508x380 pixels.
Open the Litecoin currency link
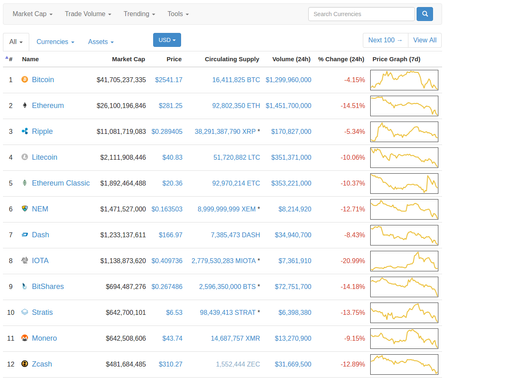[44, 157]
